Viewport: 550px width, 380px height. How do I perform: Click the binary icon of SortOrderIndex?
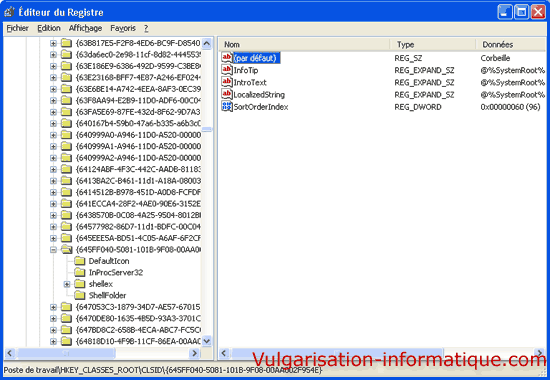[227, 106]
